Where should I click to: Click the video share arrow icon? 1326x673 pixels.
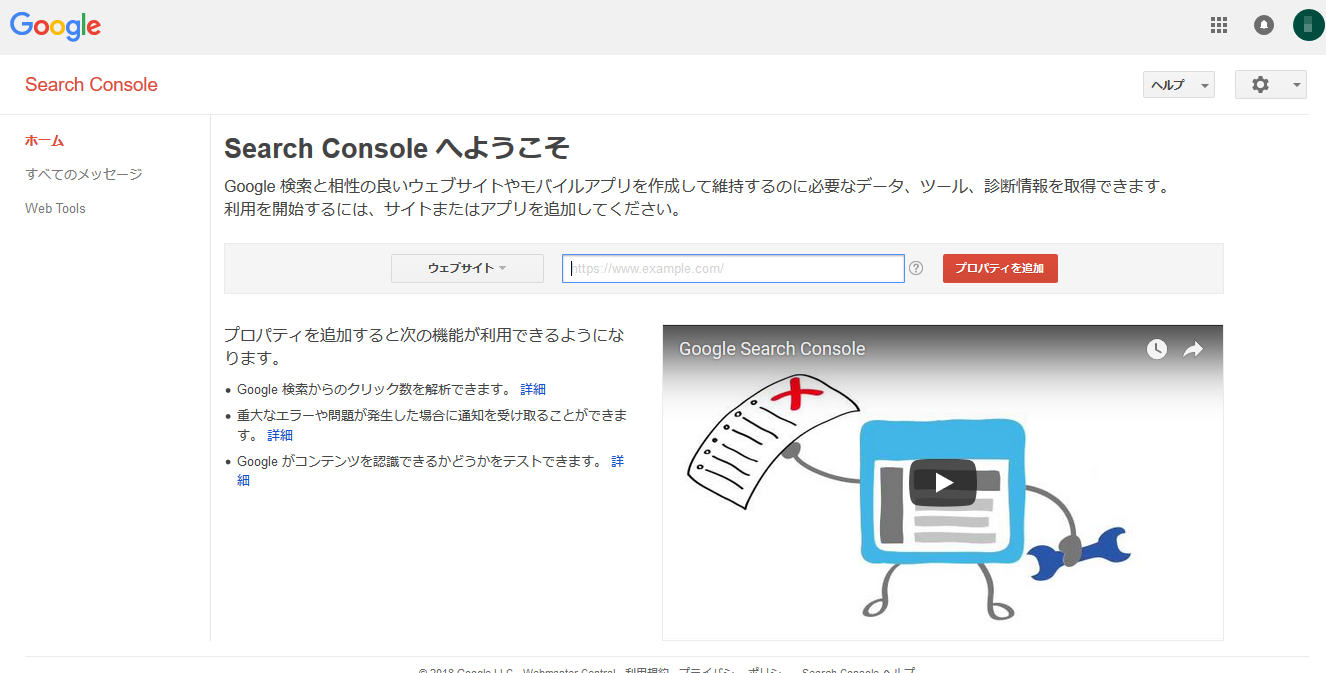1193,349
